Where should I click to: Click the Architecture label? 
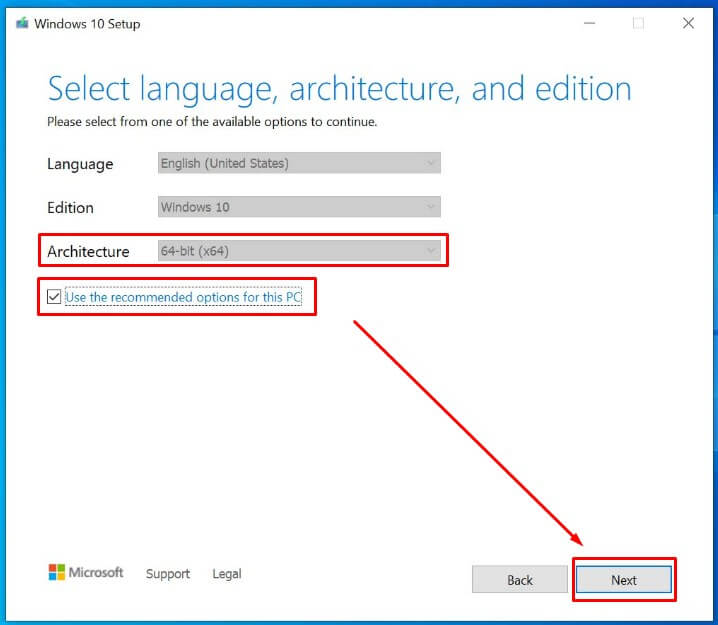tap(88, 251)
